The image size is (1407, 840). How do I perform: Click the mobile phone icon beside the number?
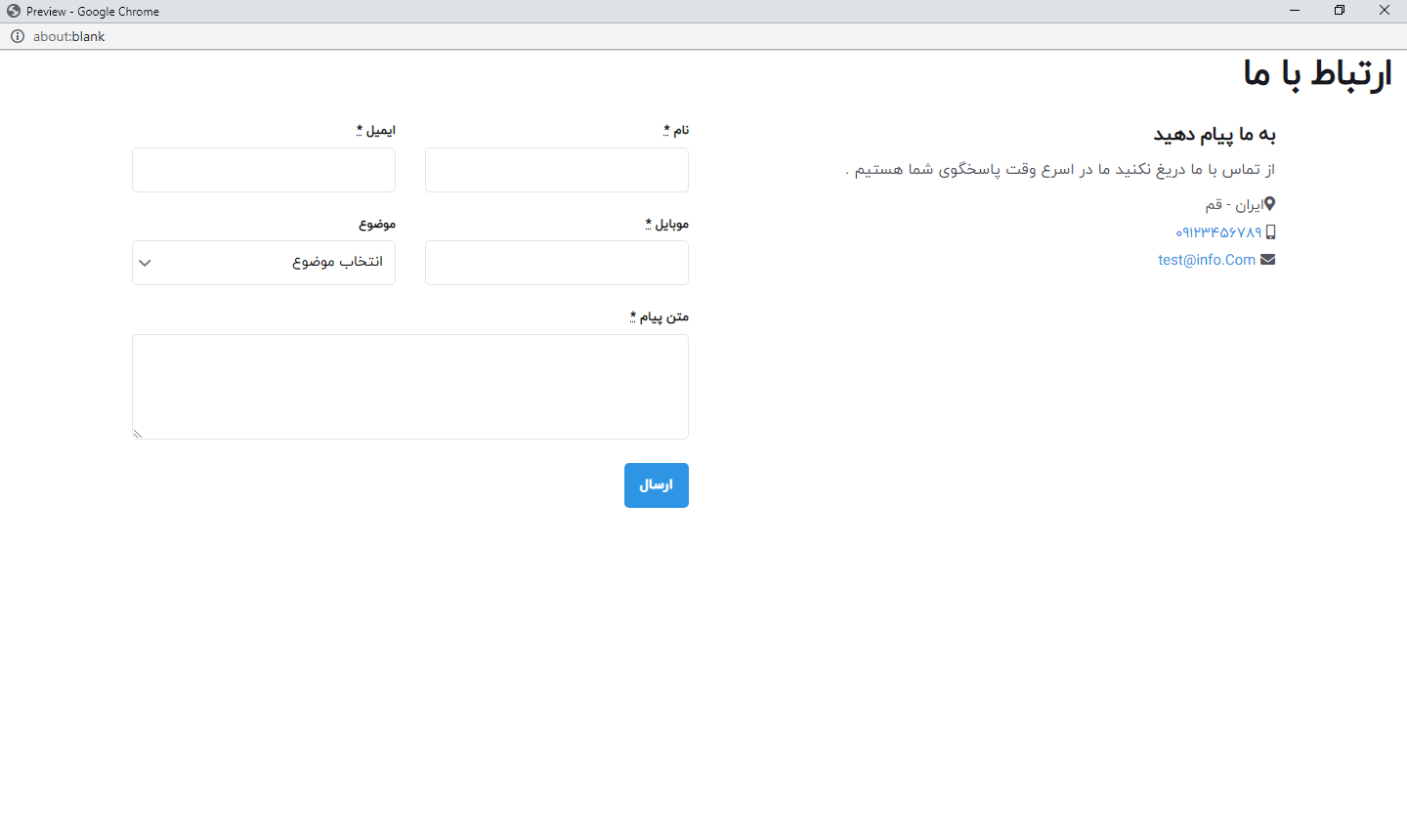point(1270,232)
